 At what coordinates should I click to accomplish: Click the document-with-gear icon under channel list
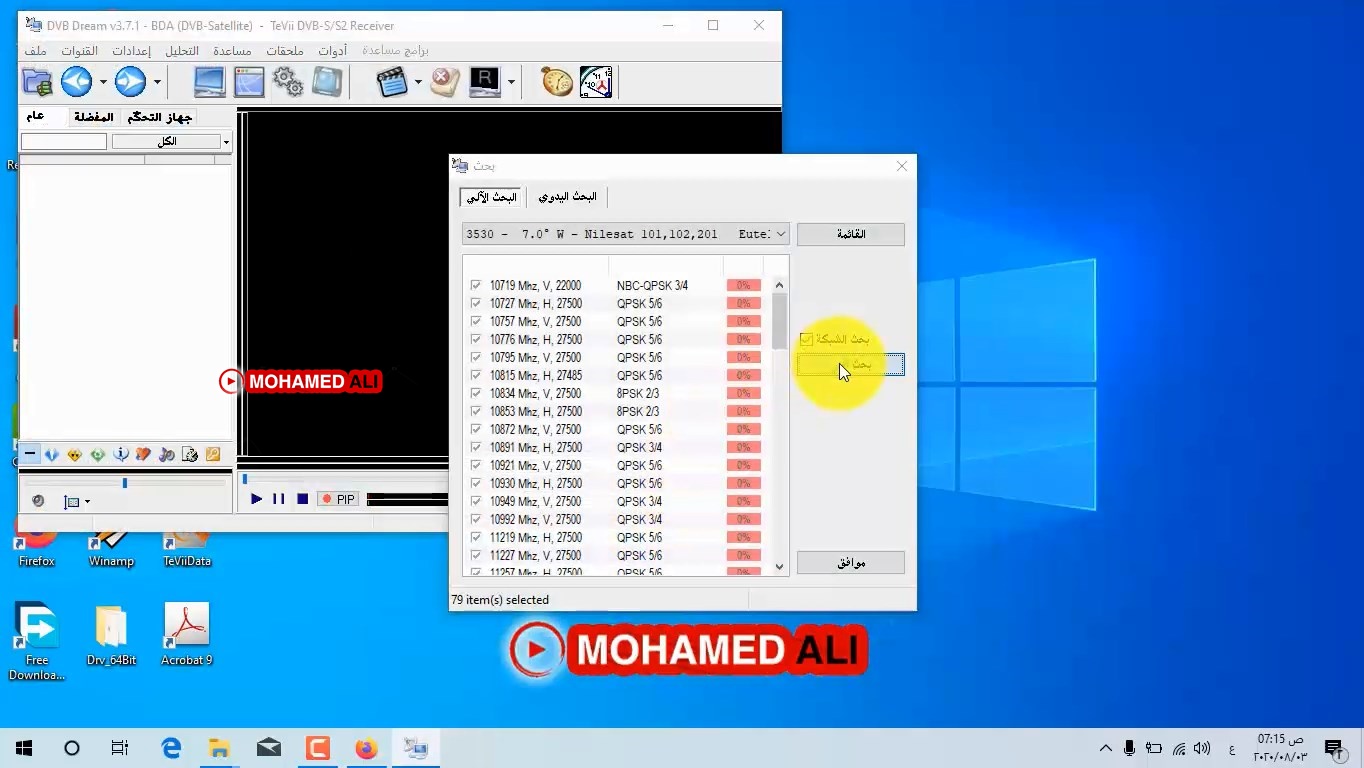(x=190, y=454)
